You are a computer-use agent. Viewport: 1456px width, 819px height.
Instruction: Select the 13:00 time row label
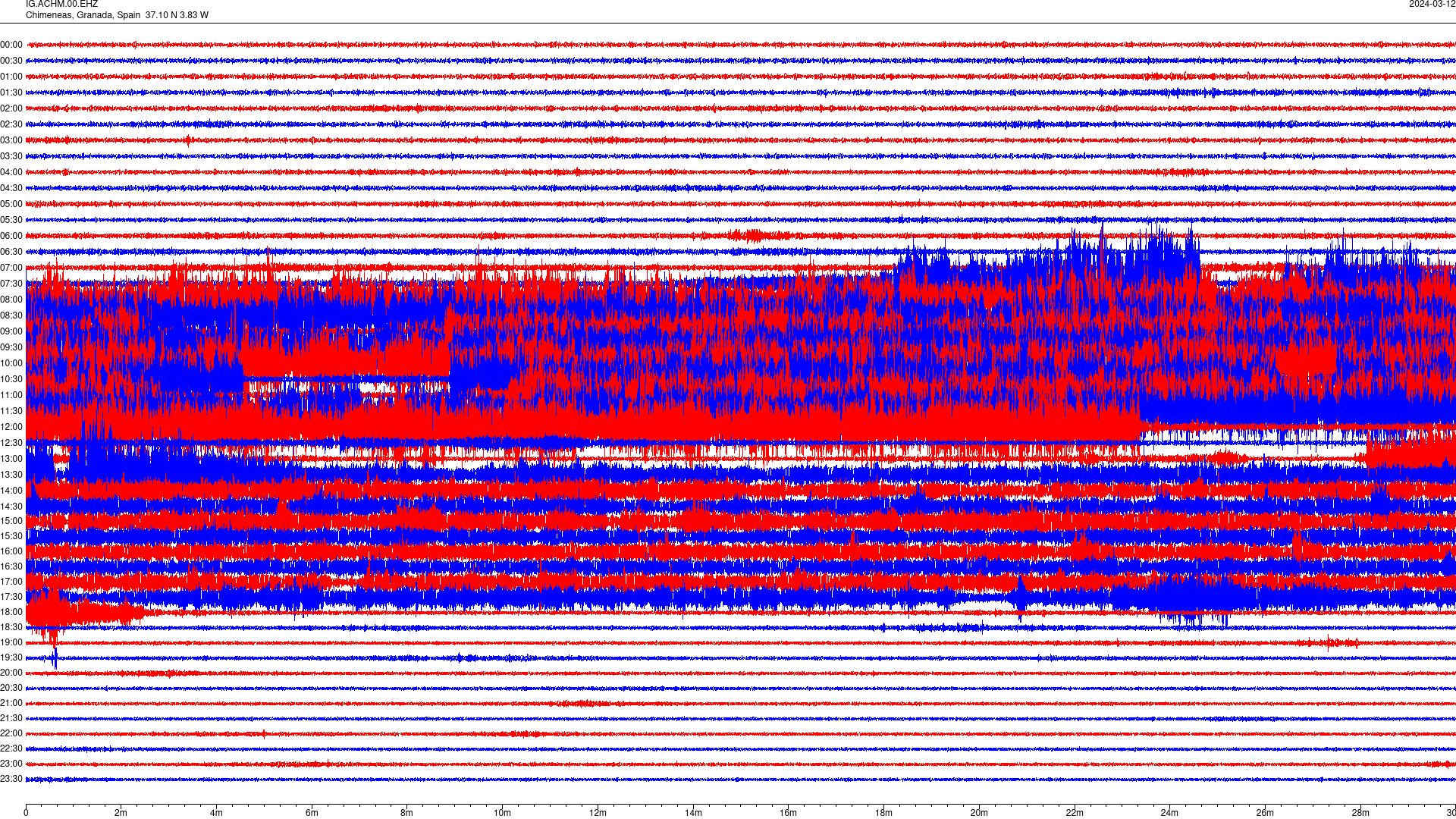[11, 459]
